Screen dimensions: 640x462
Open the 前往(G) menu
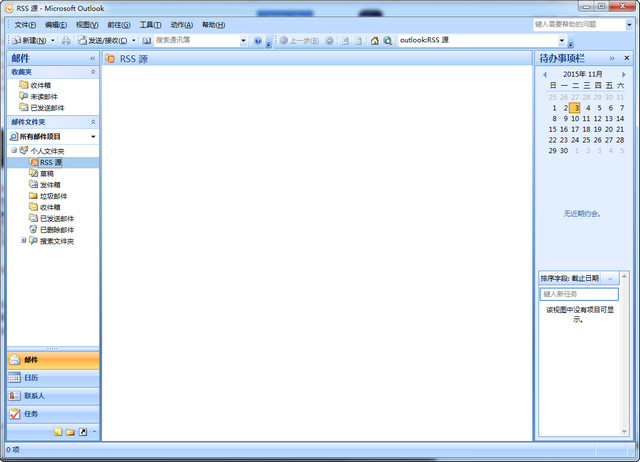(x=119, y=25)
